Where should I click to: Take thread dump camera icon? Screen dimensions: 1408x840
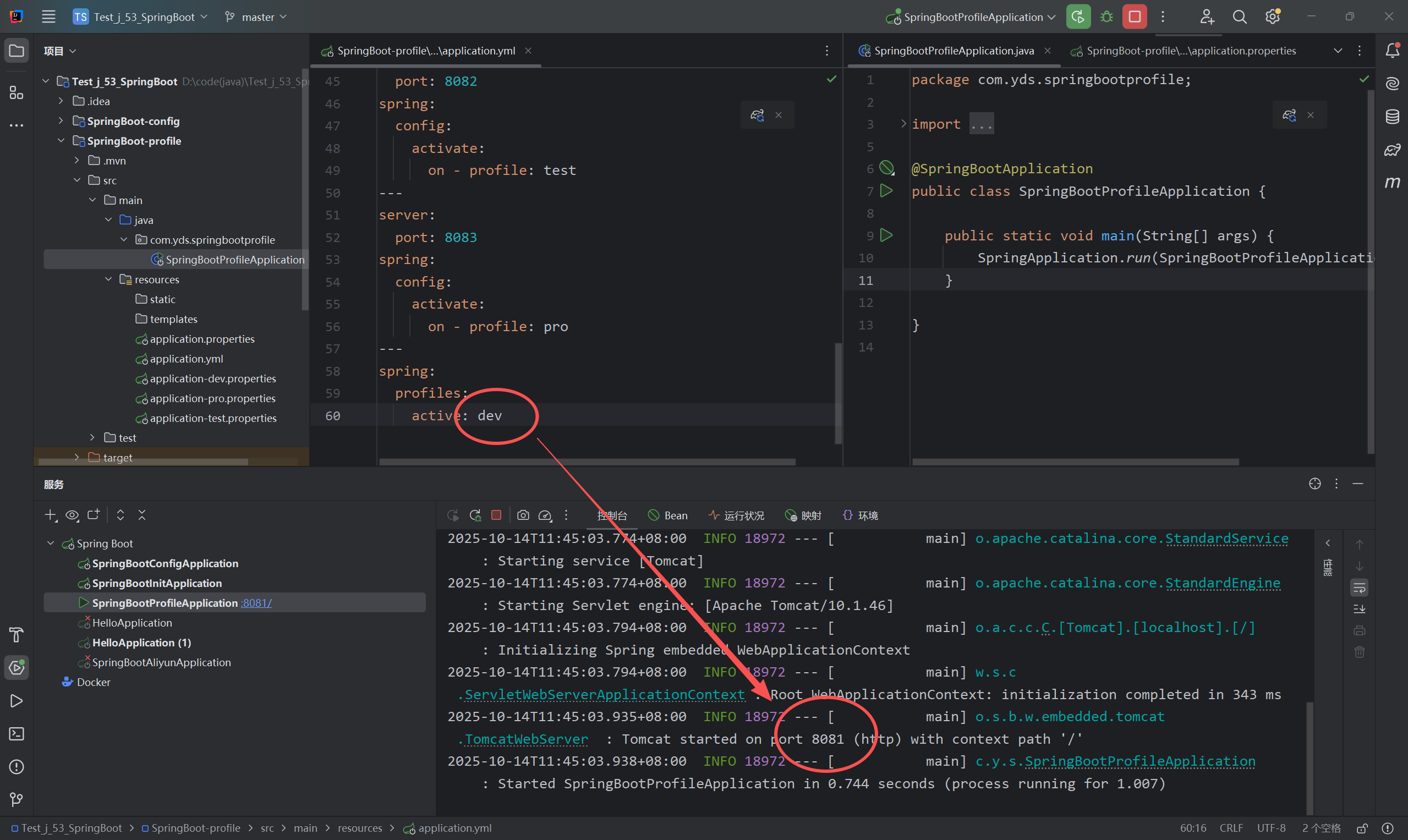[x=523, y=515]
